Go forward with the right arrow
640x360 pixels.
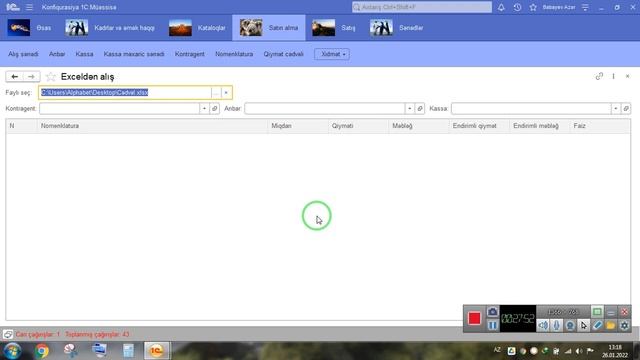coord(31,76)
